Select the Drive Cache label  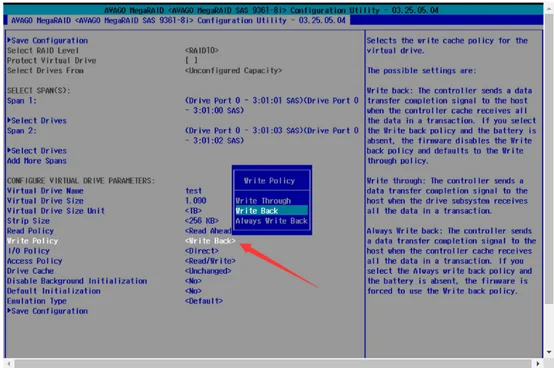[30, 271]
